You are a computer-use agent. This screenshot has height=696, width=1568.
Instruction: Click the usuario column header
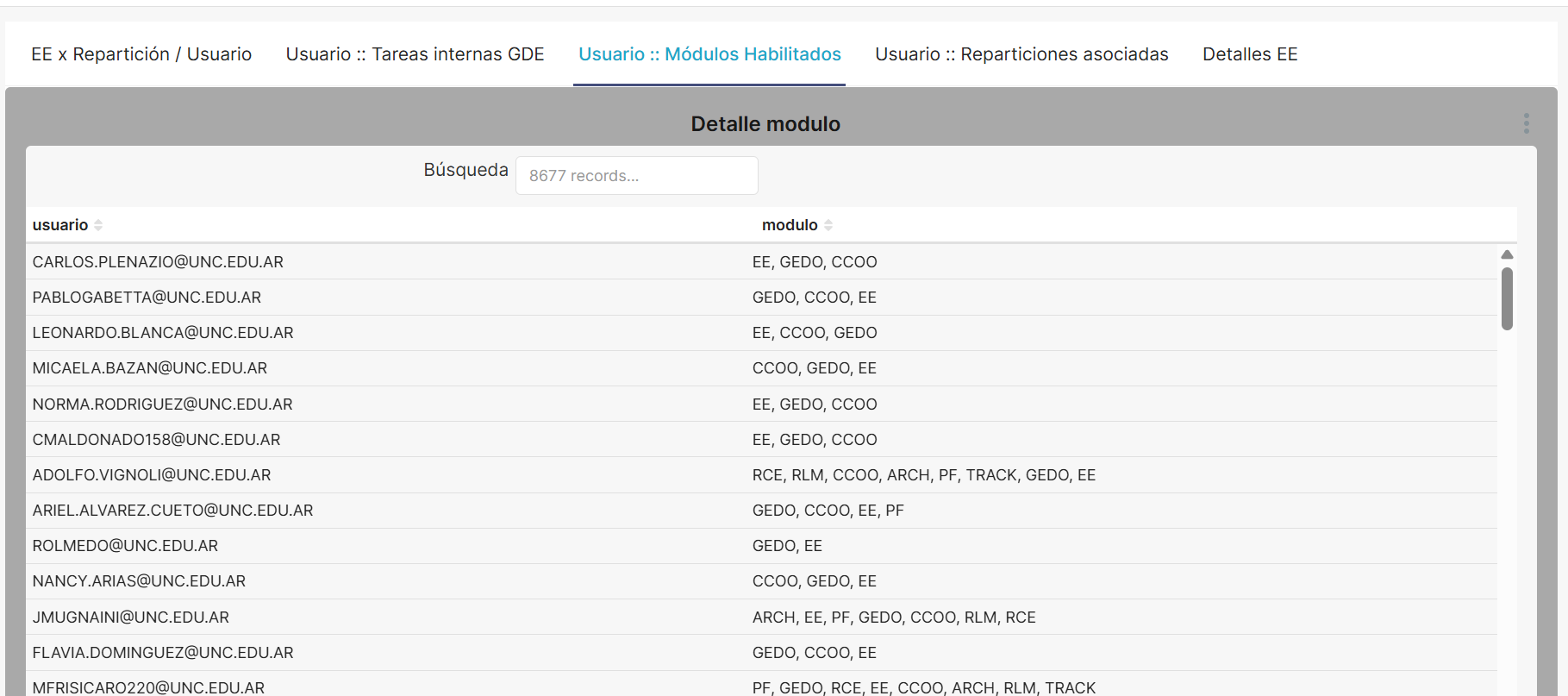(60, 225)
